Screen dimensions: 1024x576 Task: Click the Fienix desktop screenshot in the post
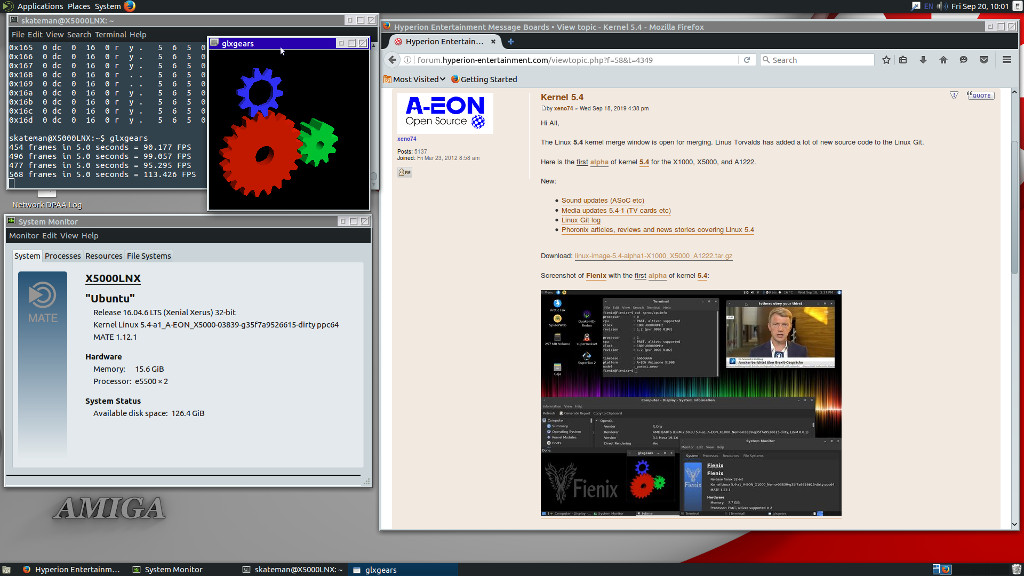point(691,403)
